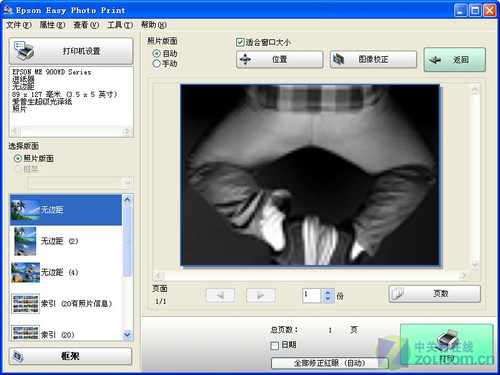The height and width of the screenshot is (375, 500).
Task: Select the 无边距 (4) layout item
Action: point(66,272)
